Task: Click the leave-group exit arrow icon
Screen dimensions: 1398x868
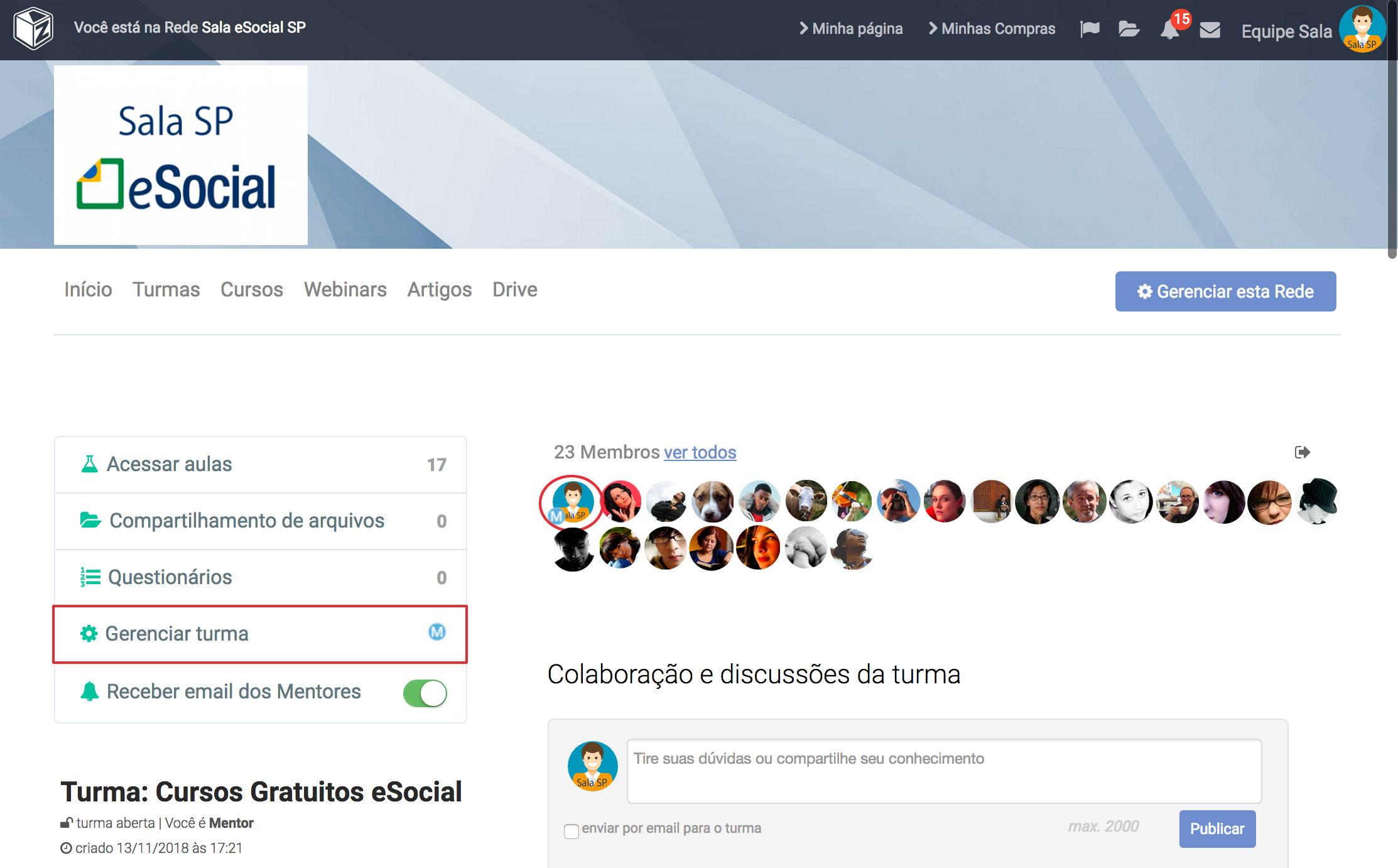Action: point(1303,452)
